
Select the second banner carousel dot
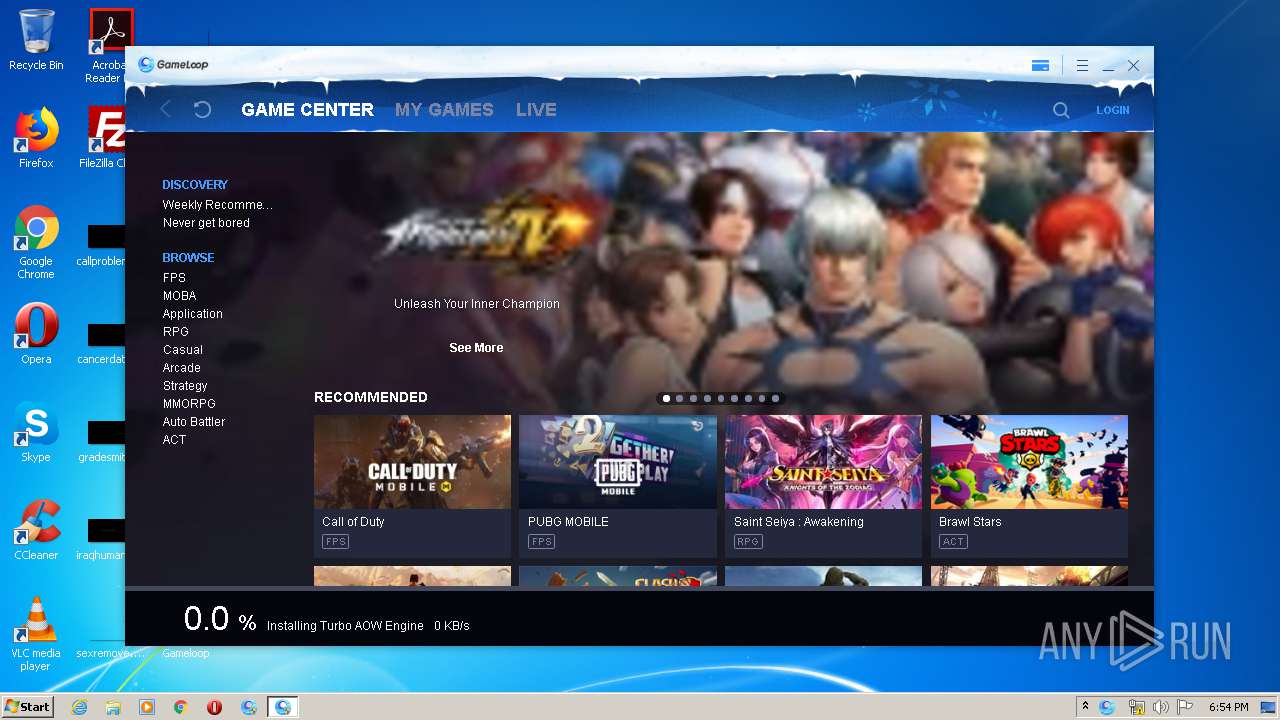(680, 398)
